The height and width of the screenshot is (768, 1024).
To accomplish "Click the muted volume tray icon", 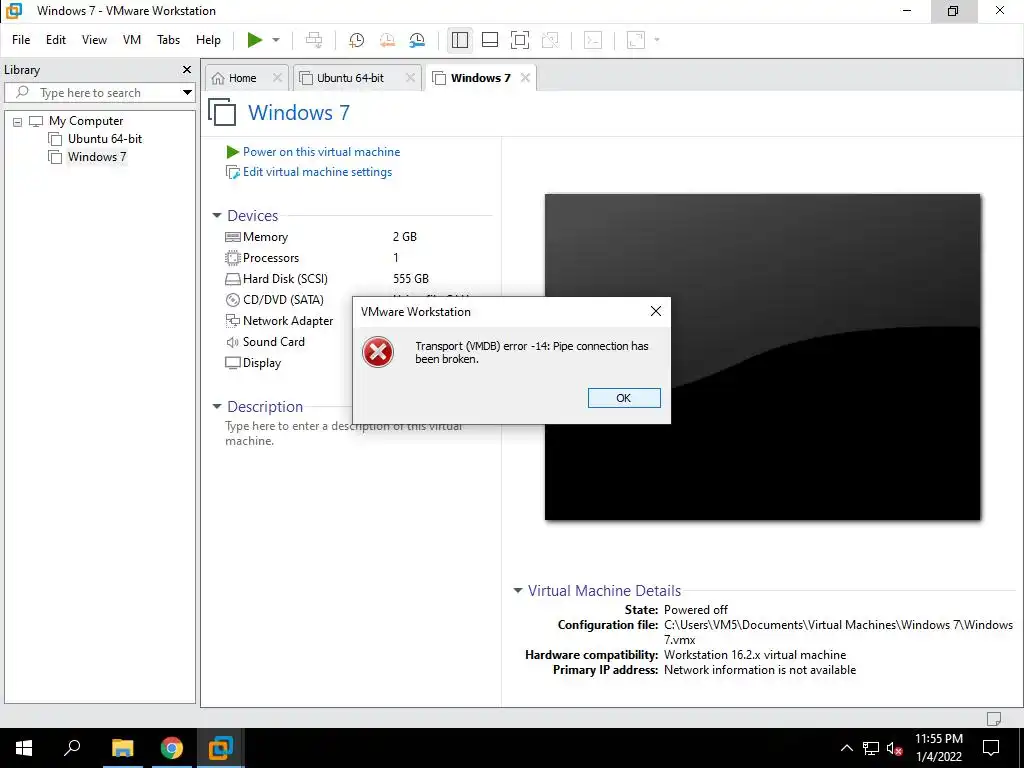I will pos(895,748).
